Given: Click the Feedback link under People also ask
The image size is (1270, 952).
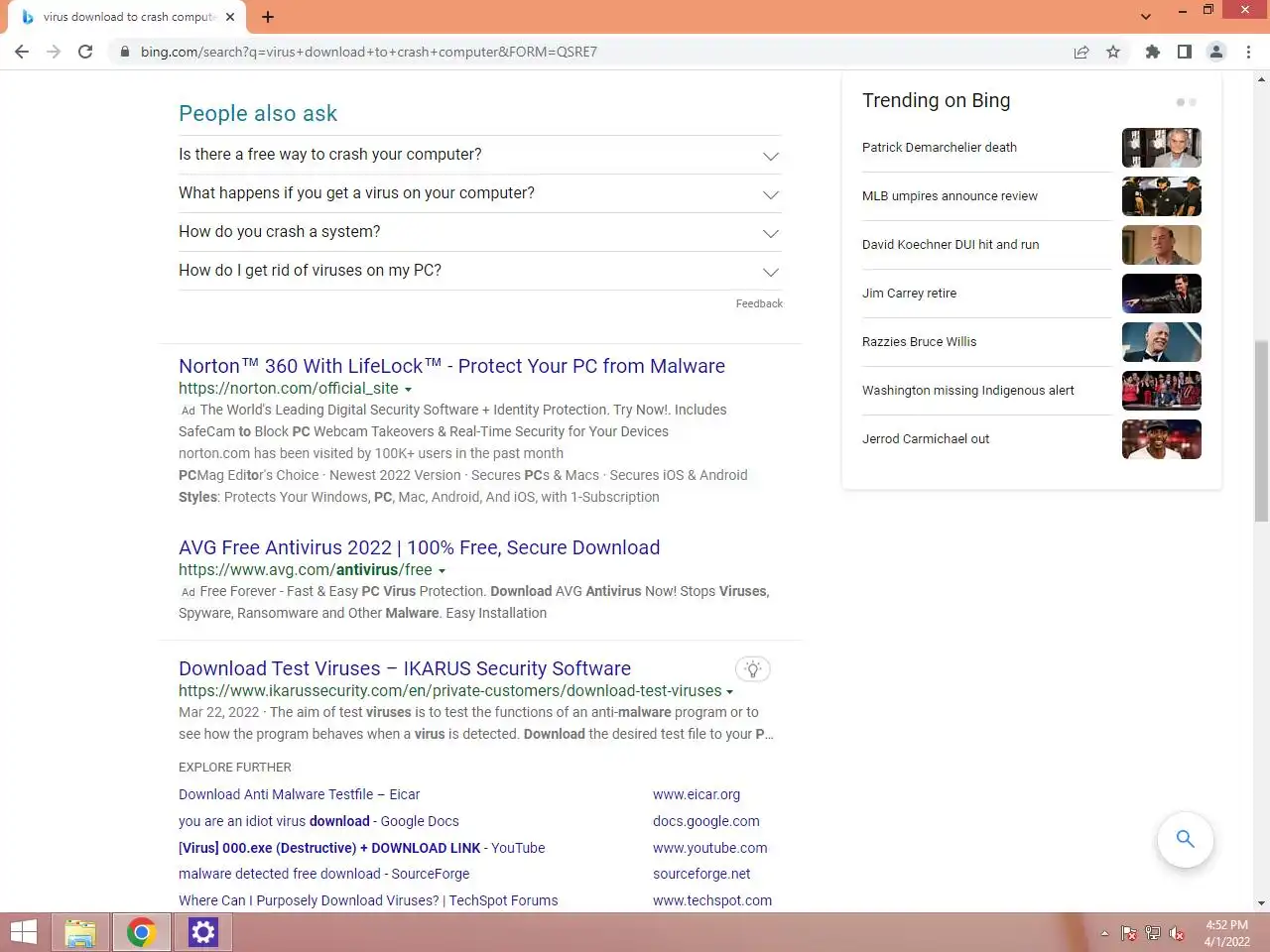Looking at the screenshot, I should click(759, 303).
